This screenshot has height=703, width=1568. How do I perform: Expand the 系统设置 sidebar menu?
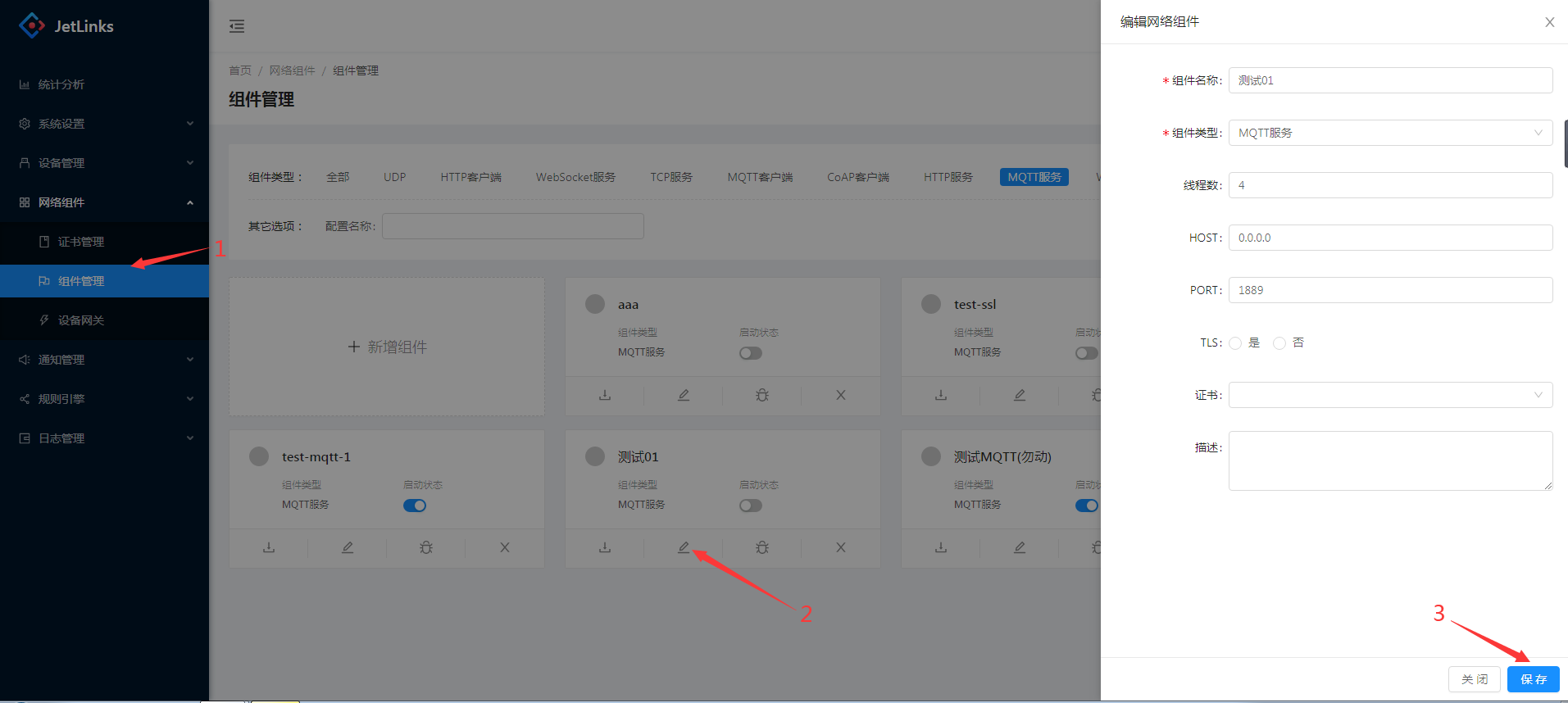(105, 124)
